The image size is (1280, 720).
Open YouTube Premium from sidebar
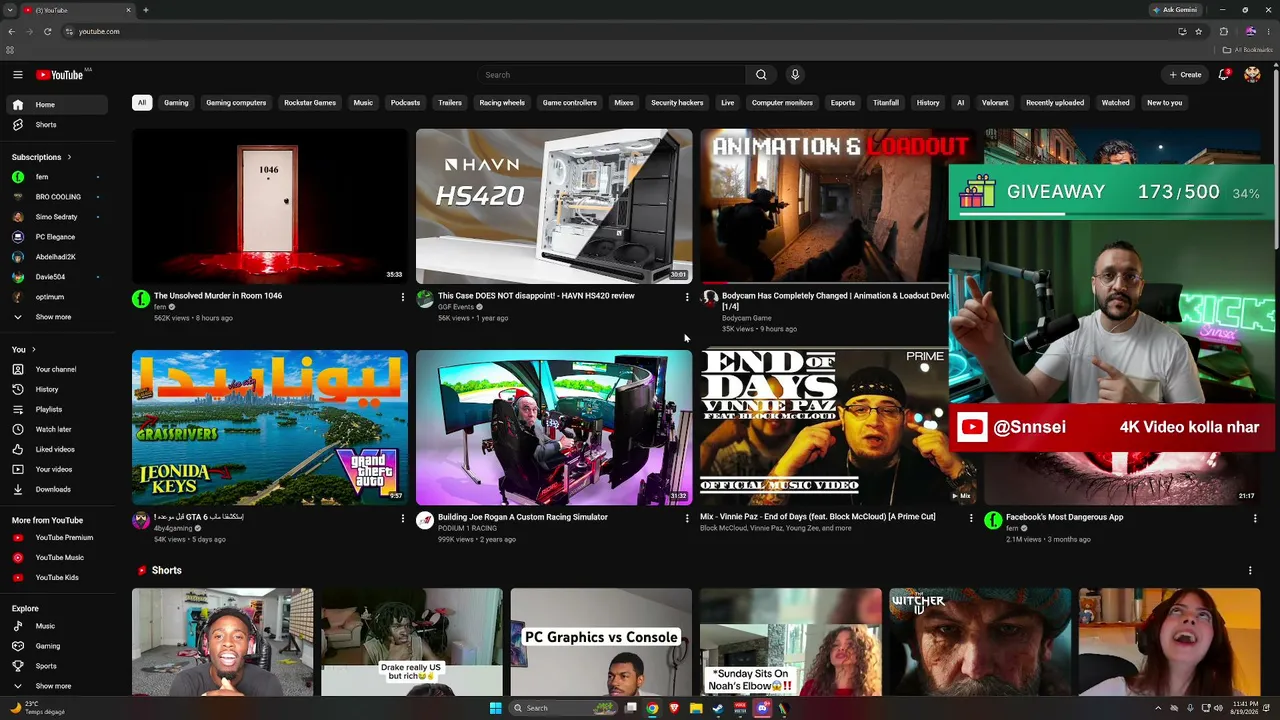coord(57,537)
